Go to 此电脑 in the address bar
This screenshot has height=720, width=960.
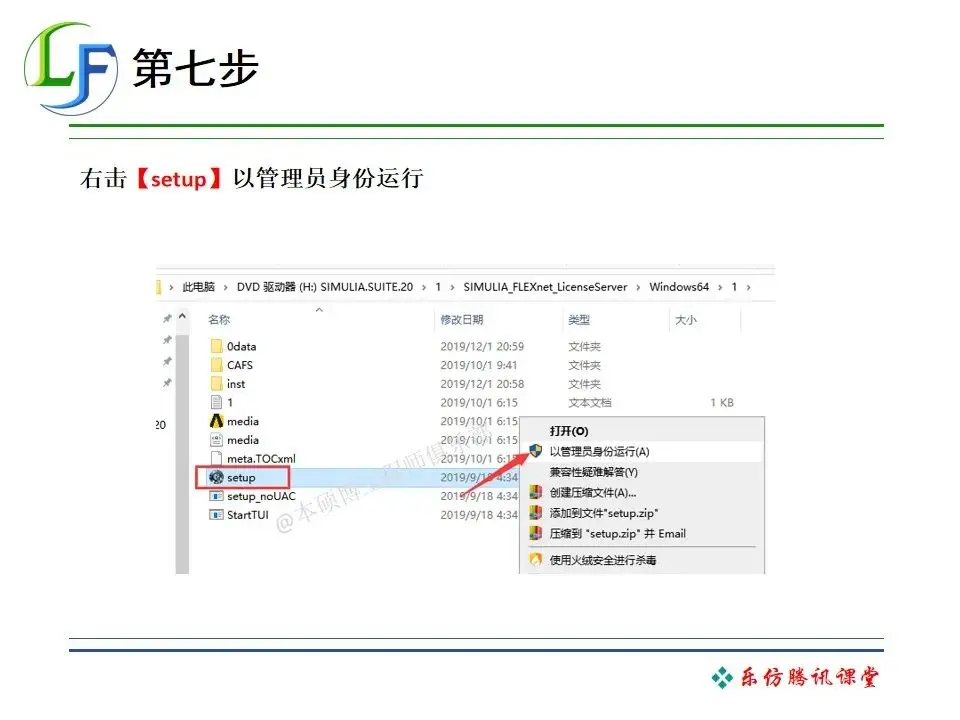pos(198,287)
